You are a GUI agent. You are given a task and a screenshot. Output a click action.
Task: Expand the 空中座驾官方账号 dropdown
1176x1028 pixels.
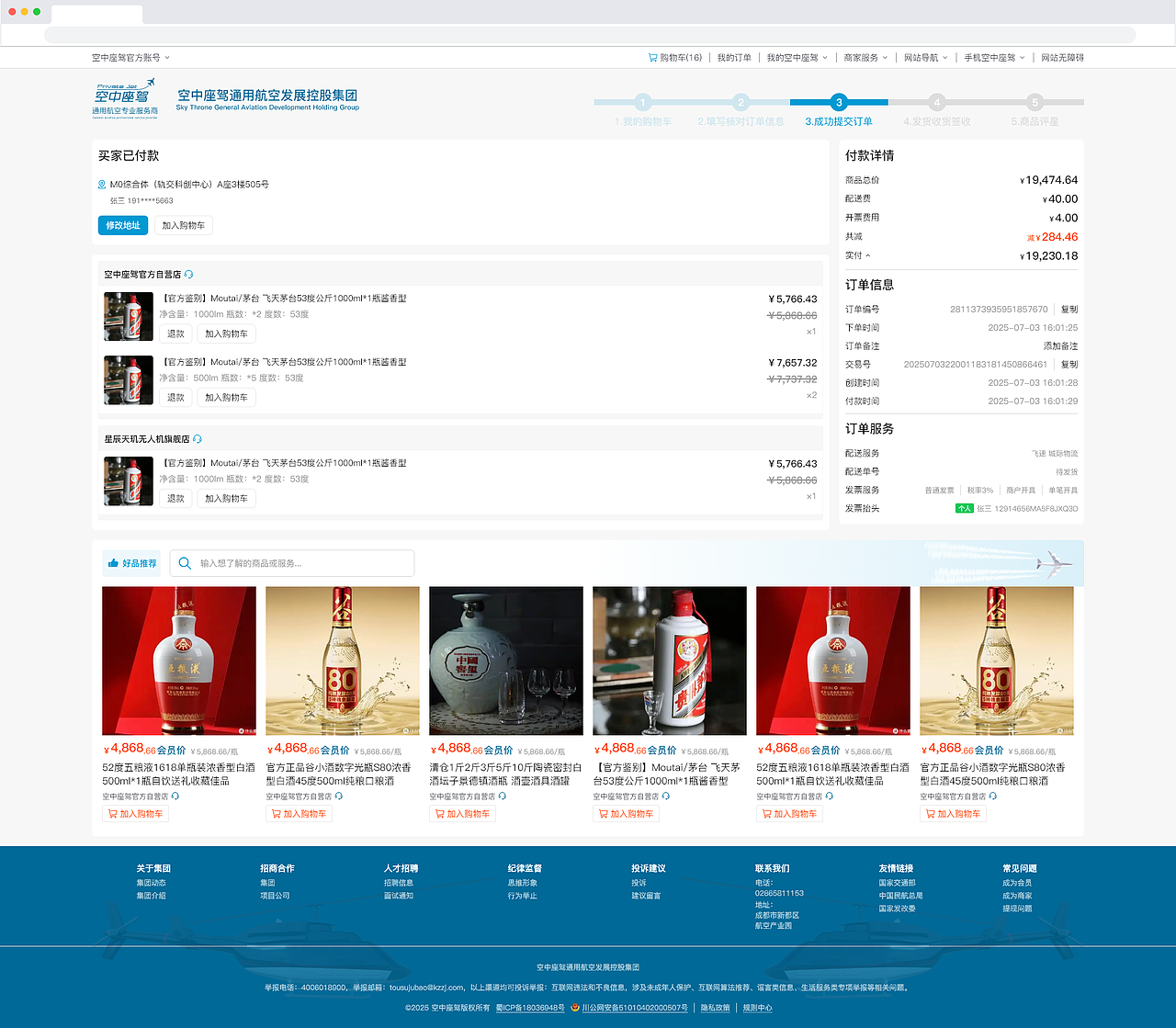(x=131, y=58)
